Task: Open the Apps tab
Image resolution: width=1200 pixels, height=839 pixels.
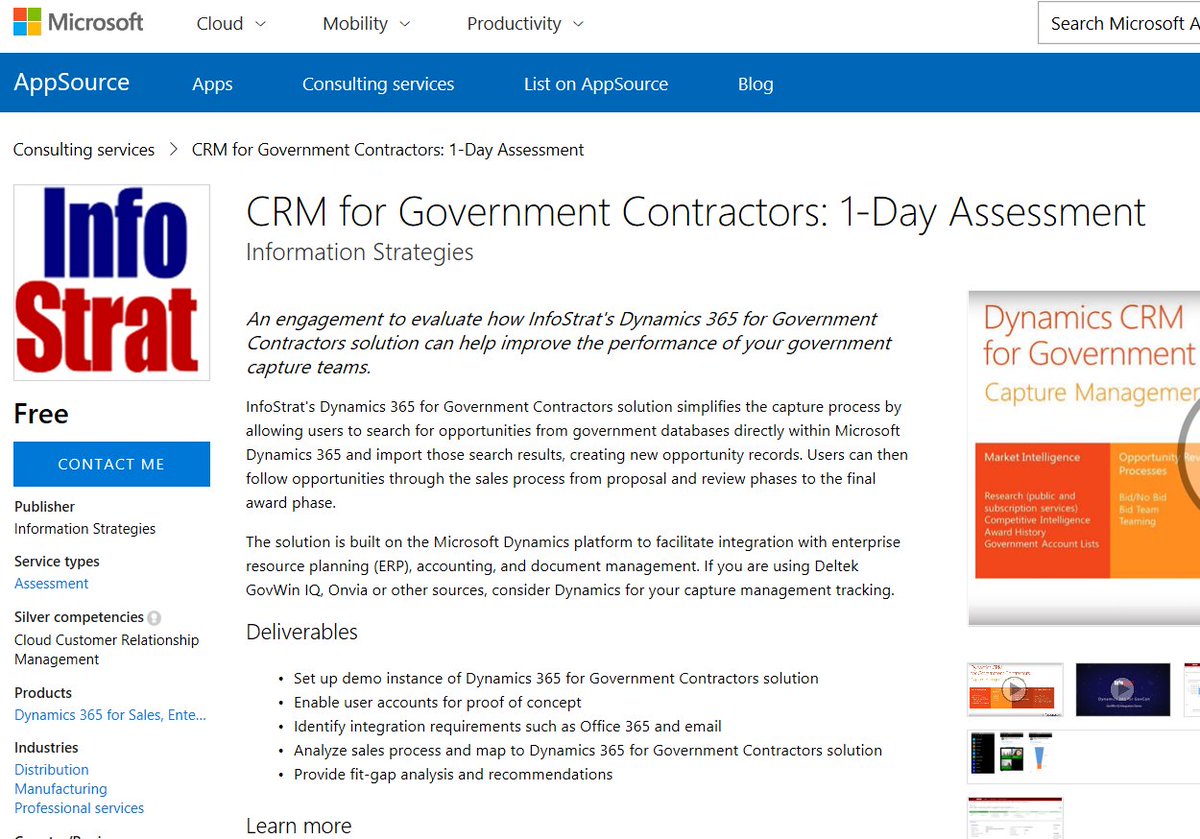Action: (x=212, y=84)
